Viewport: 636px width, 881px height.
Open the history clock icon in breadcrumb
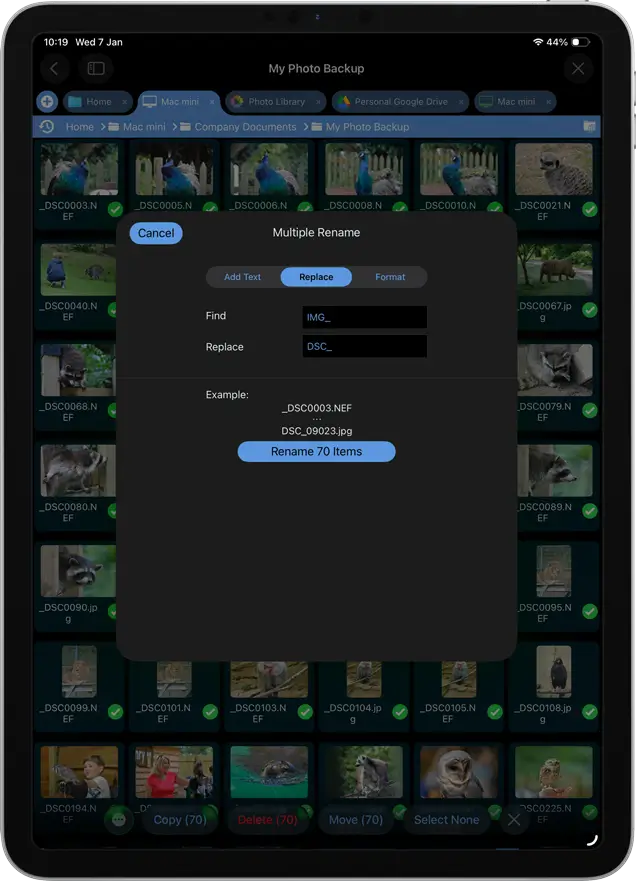coord(47,126)
